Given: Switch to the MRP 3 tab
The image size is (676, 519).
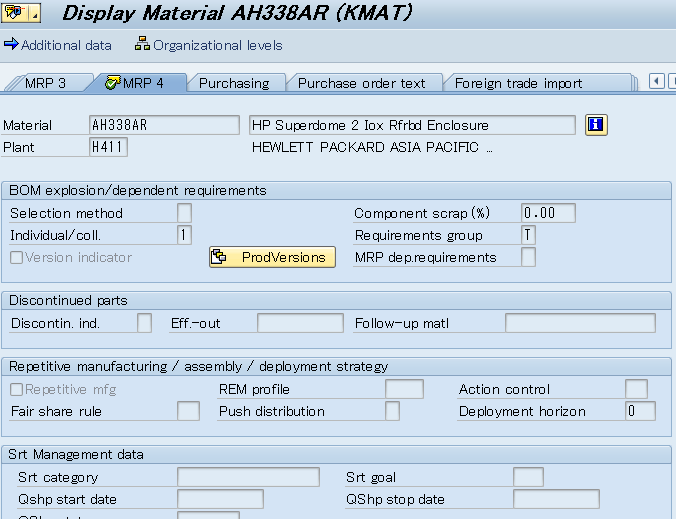Looking at the screenshot, I should (x=45, y=83).
